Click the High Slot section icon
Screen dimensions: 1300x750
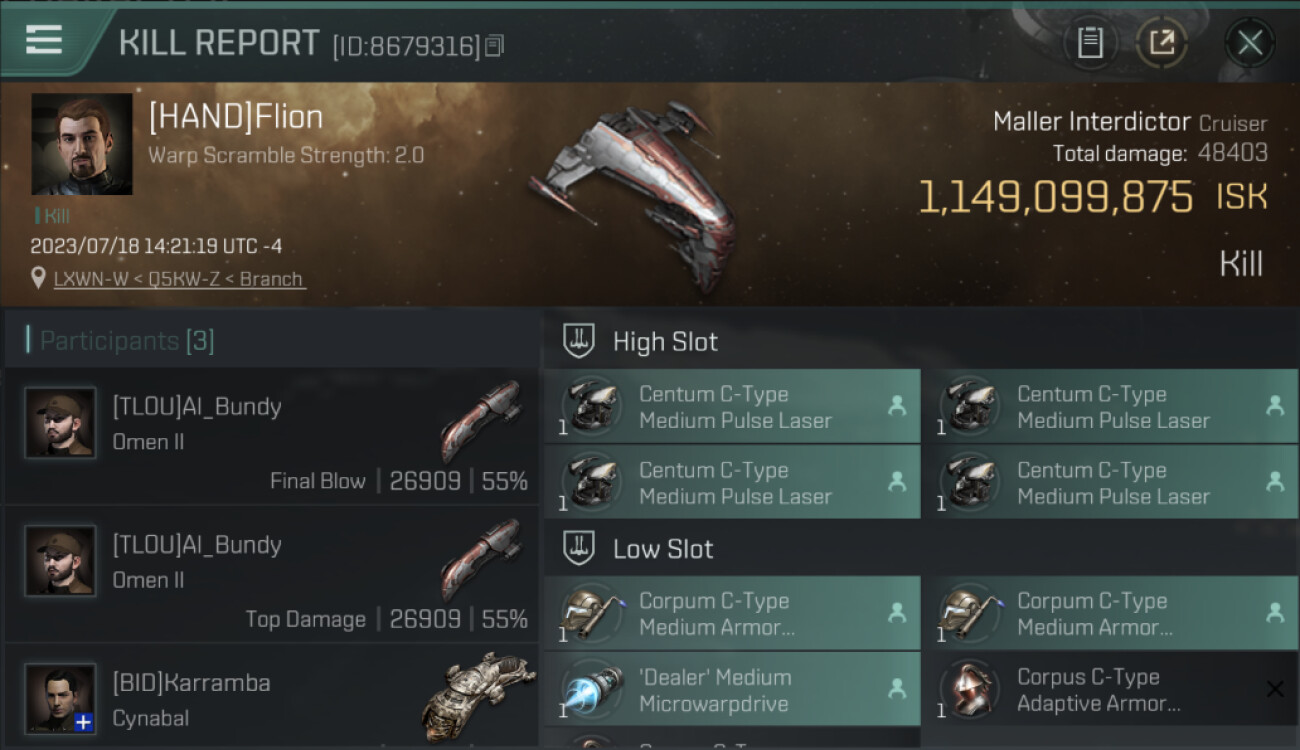tap(579, 341)
